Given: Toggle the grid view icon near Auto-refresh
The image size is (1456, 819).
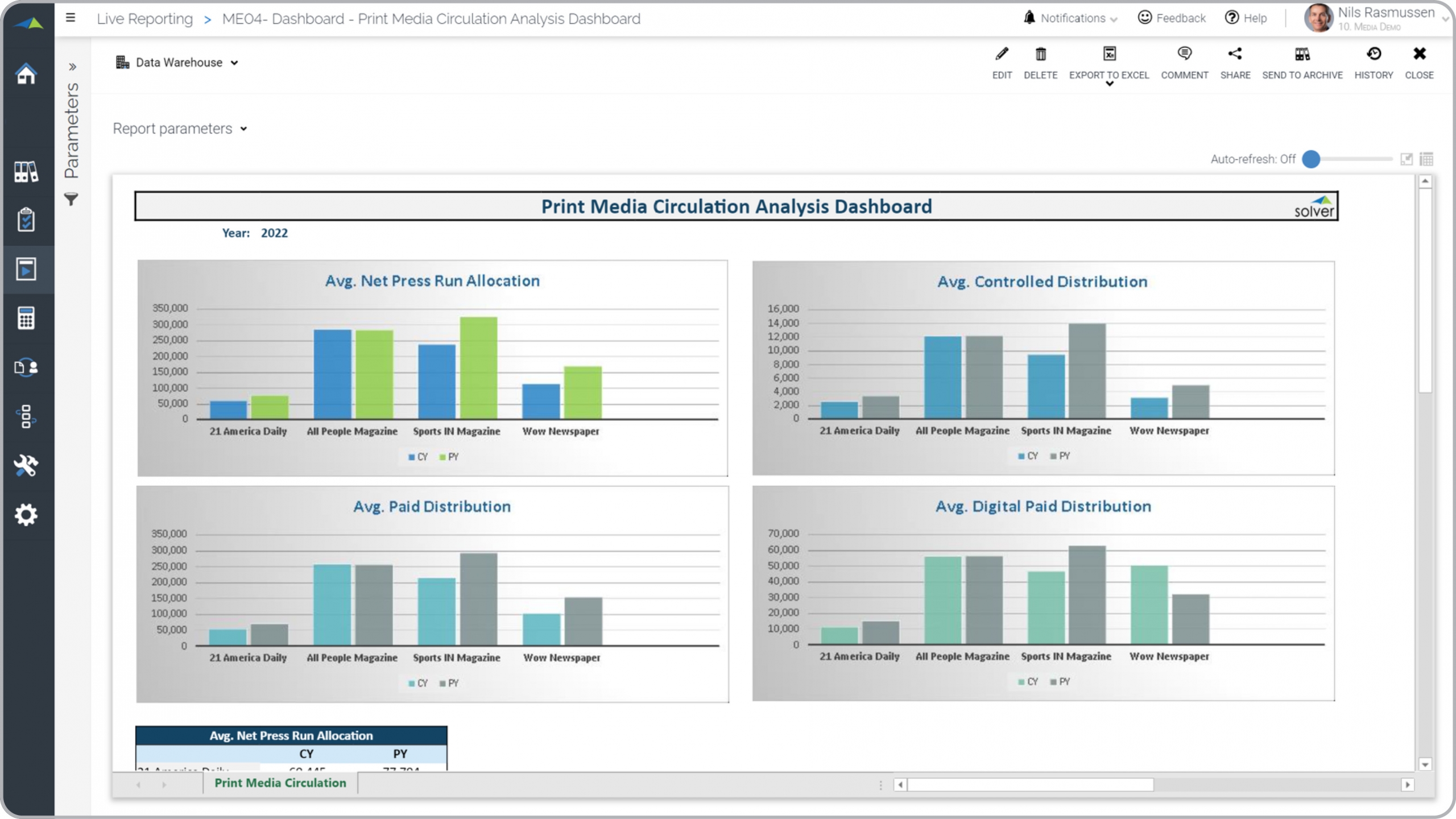Looking at the screenshot, I should [1426, 159].
